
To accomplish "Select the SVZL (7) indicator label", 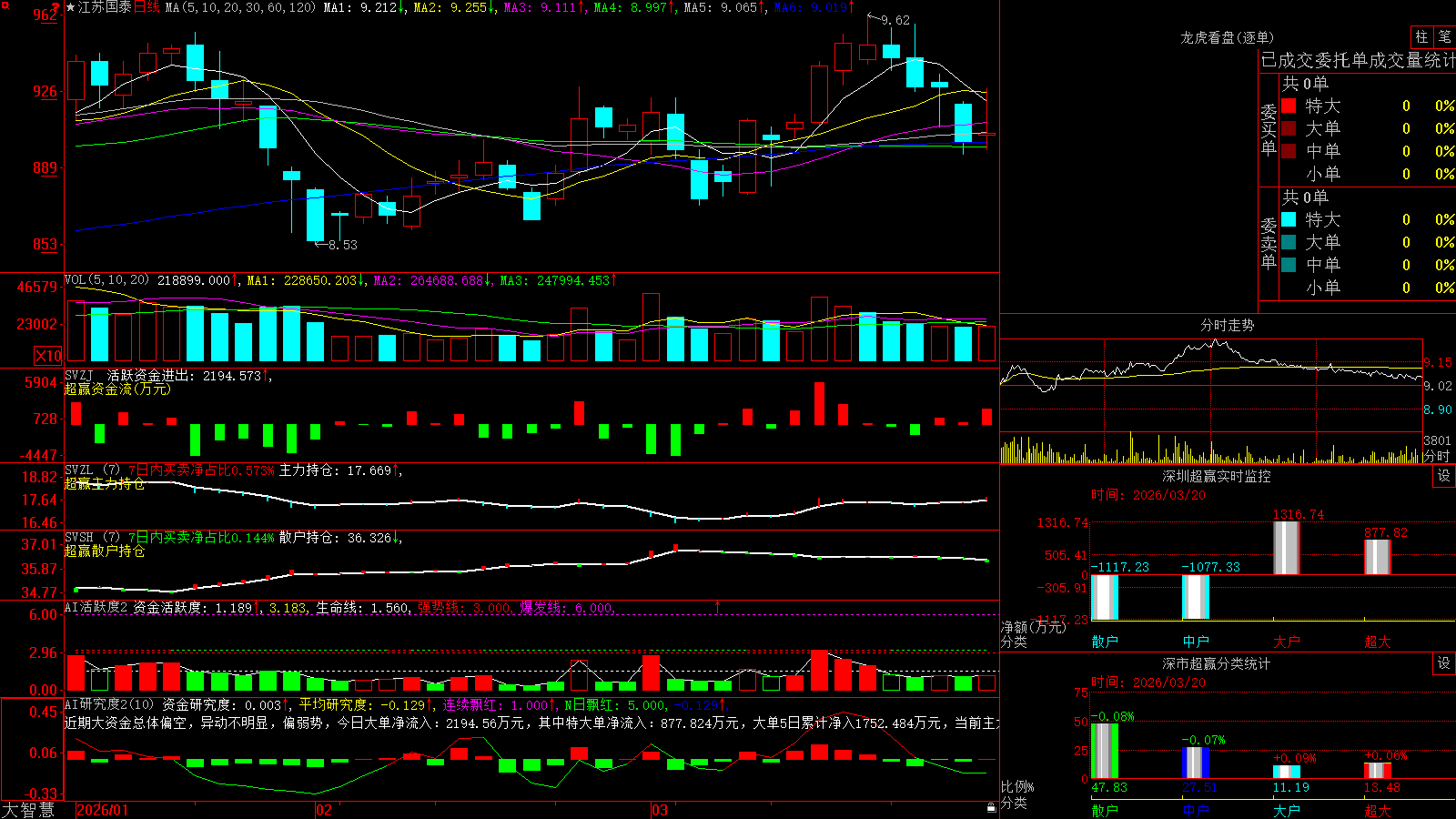I will 92,470.
